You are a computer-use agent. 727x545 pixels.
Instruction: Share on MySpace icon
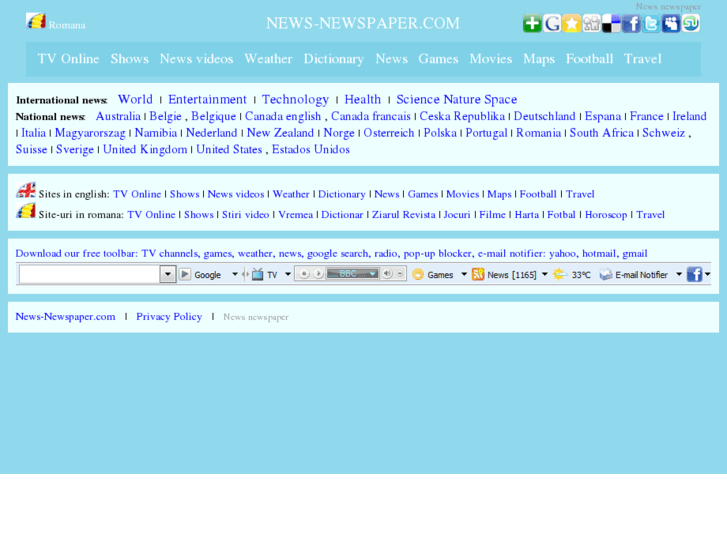click(x=671, y=23)
